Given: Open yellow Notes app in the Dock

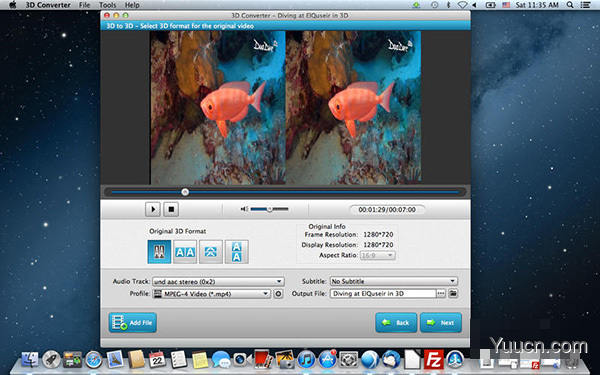Looking at the screenshot, I should click(x=200, y=360).
